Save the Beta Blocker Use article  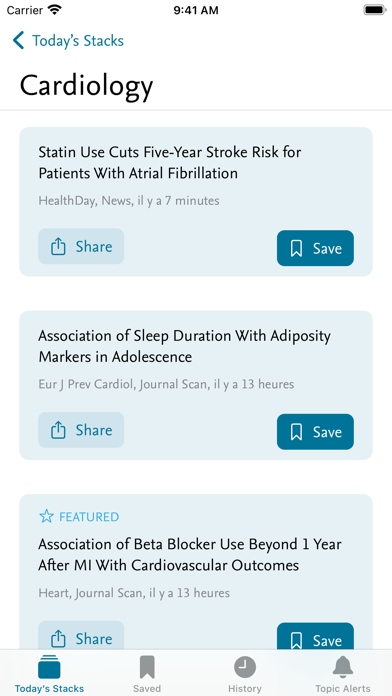click(x=316, y=637)
